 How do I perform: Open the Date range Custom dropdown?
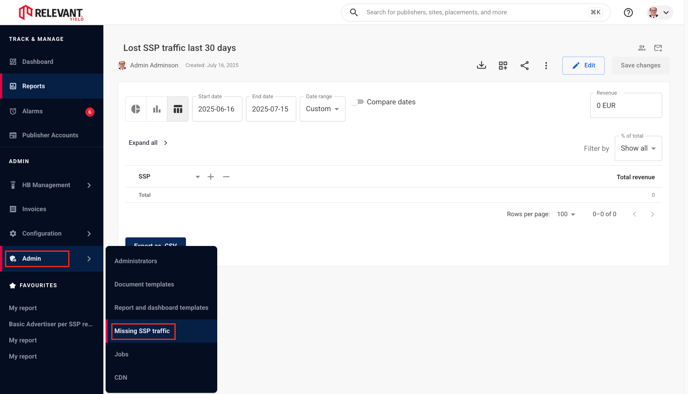(322, 109)
